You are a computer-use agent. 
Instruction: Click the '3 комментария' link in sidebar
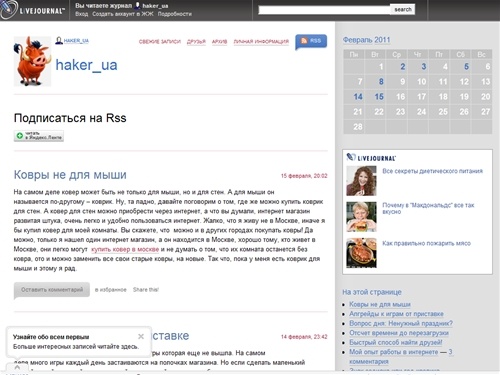click(369, 361)
